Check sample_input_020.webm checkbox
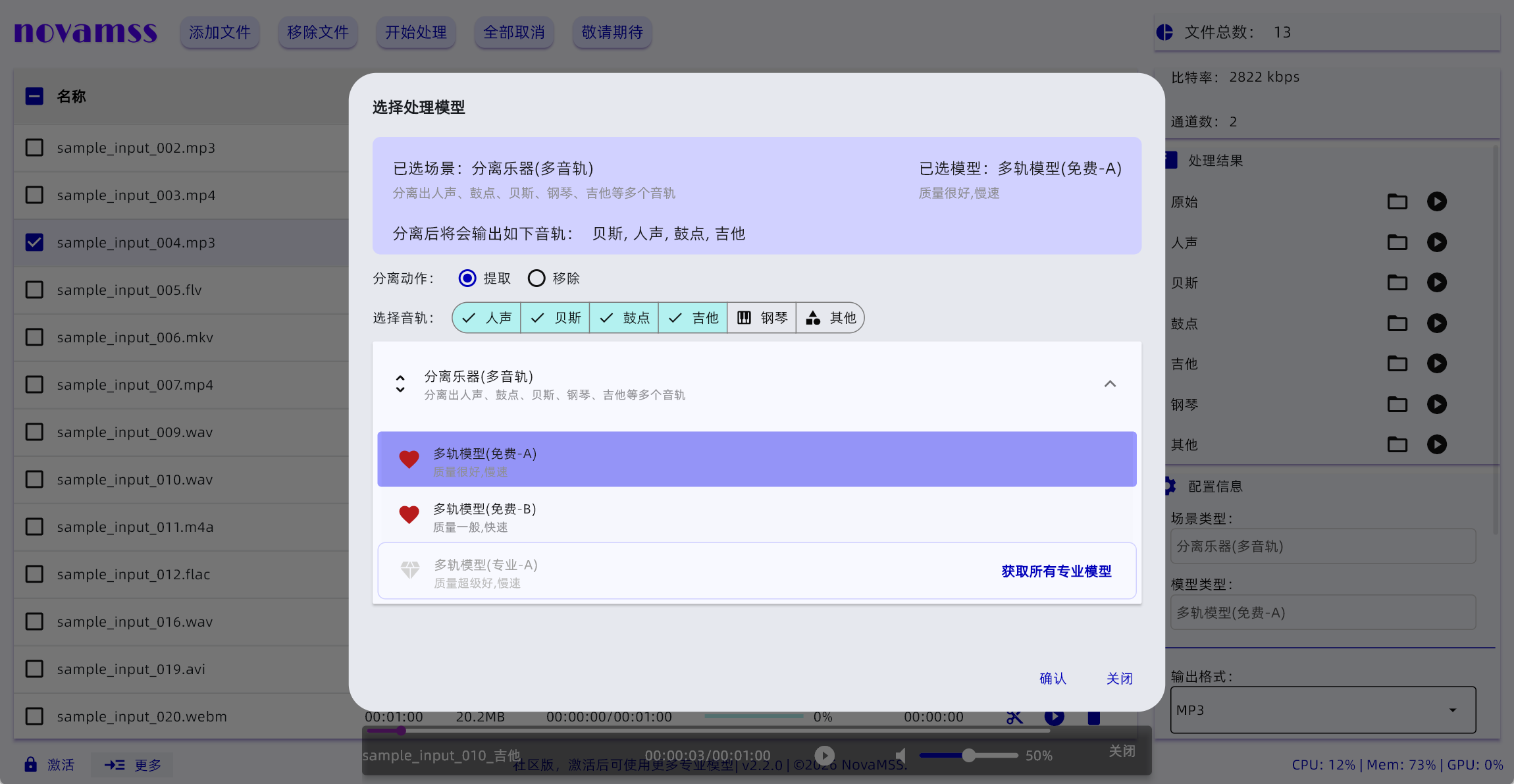Screen dimensions: 1514x784 (34, 716)
